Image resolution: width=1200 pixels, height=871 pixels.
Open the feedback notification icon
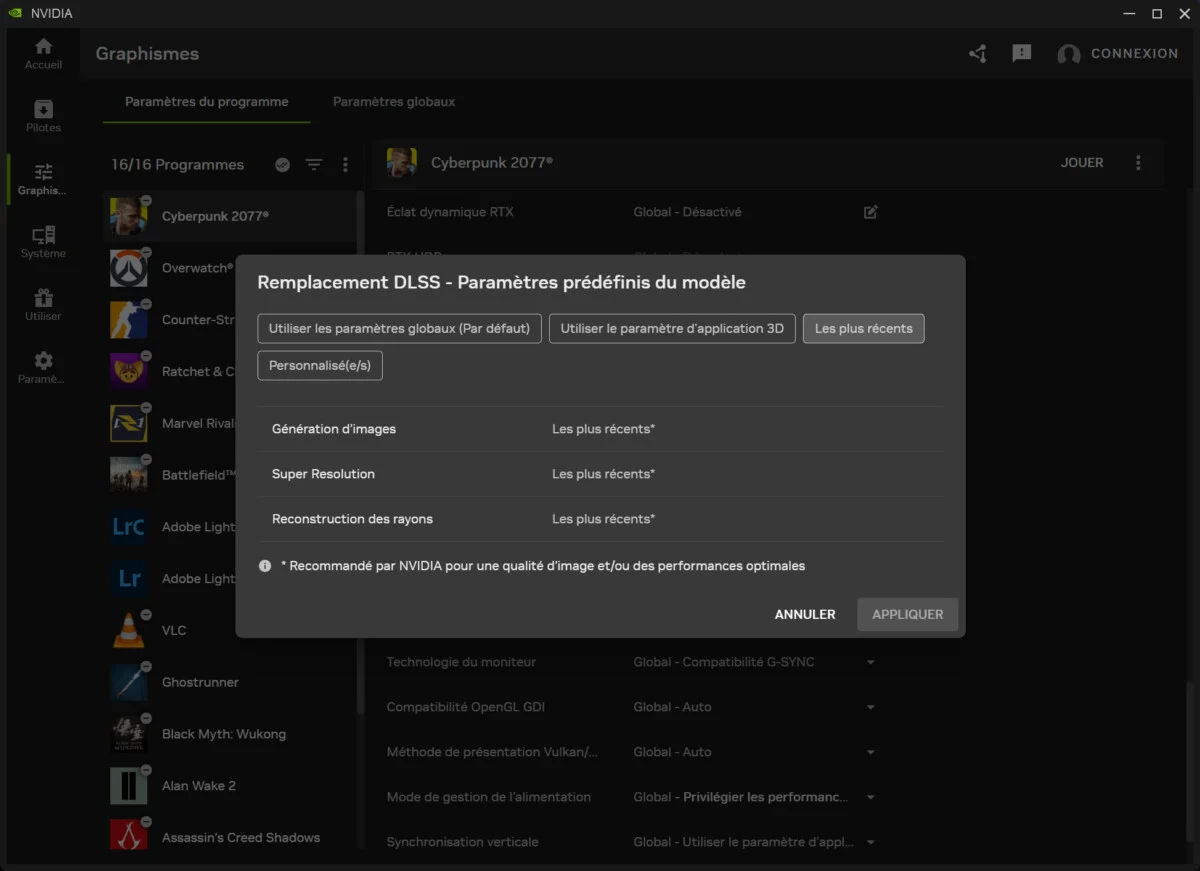[x=1021, y=54]
